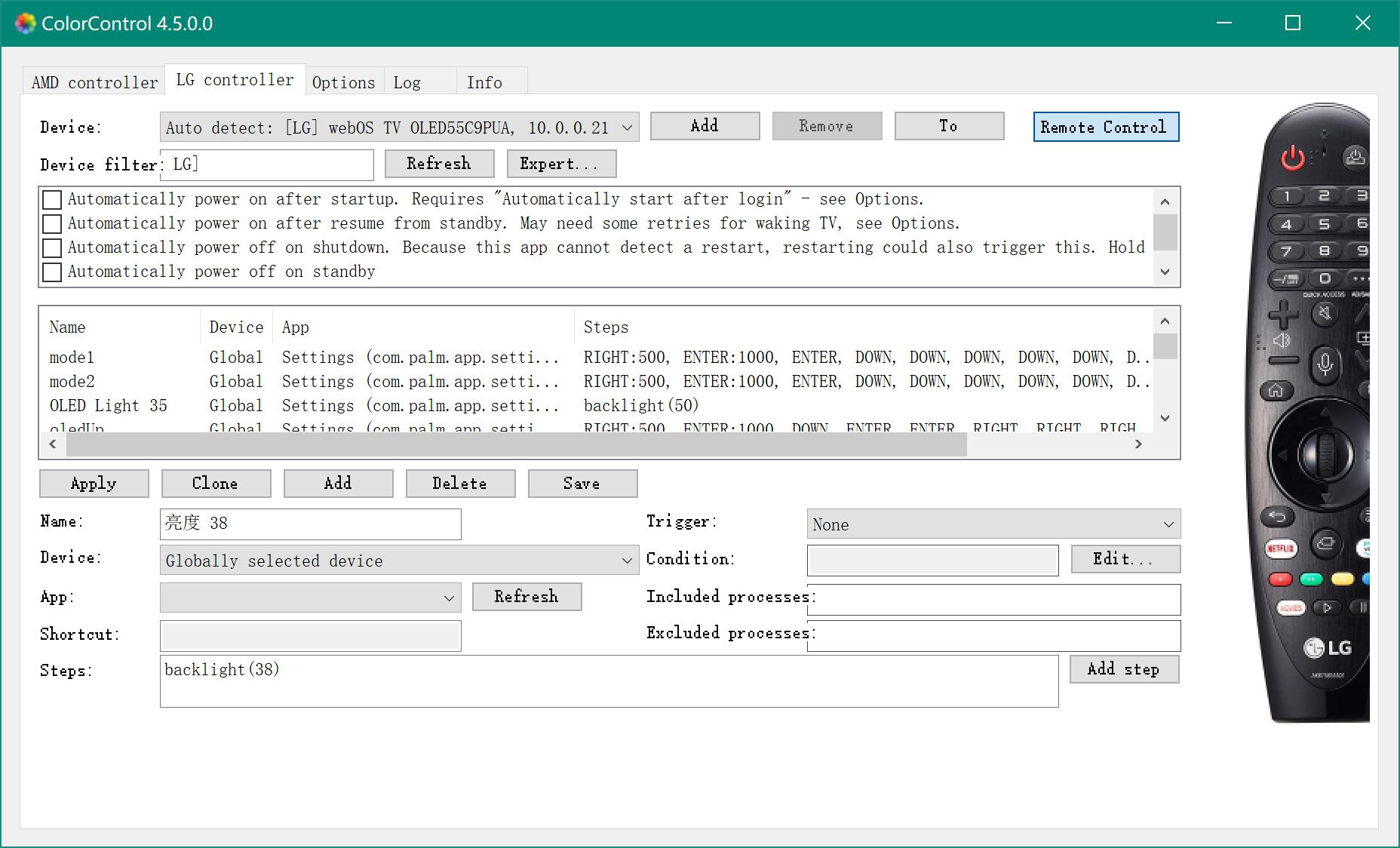Click the Refresh button beside Device filter

[x=439, y=164]
